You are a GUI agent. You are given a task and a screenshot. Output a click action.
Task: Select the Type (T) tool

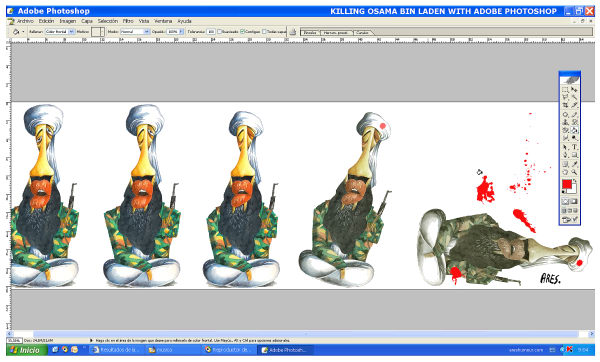tap(574, 147)
